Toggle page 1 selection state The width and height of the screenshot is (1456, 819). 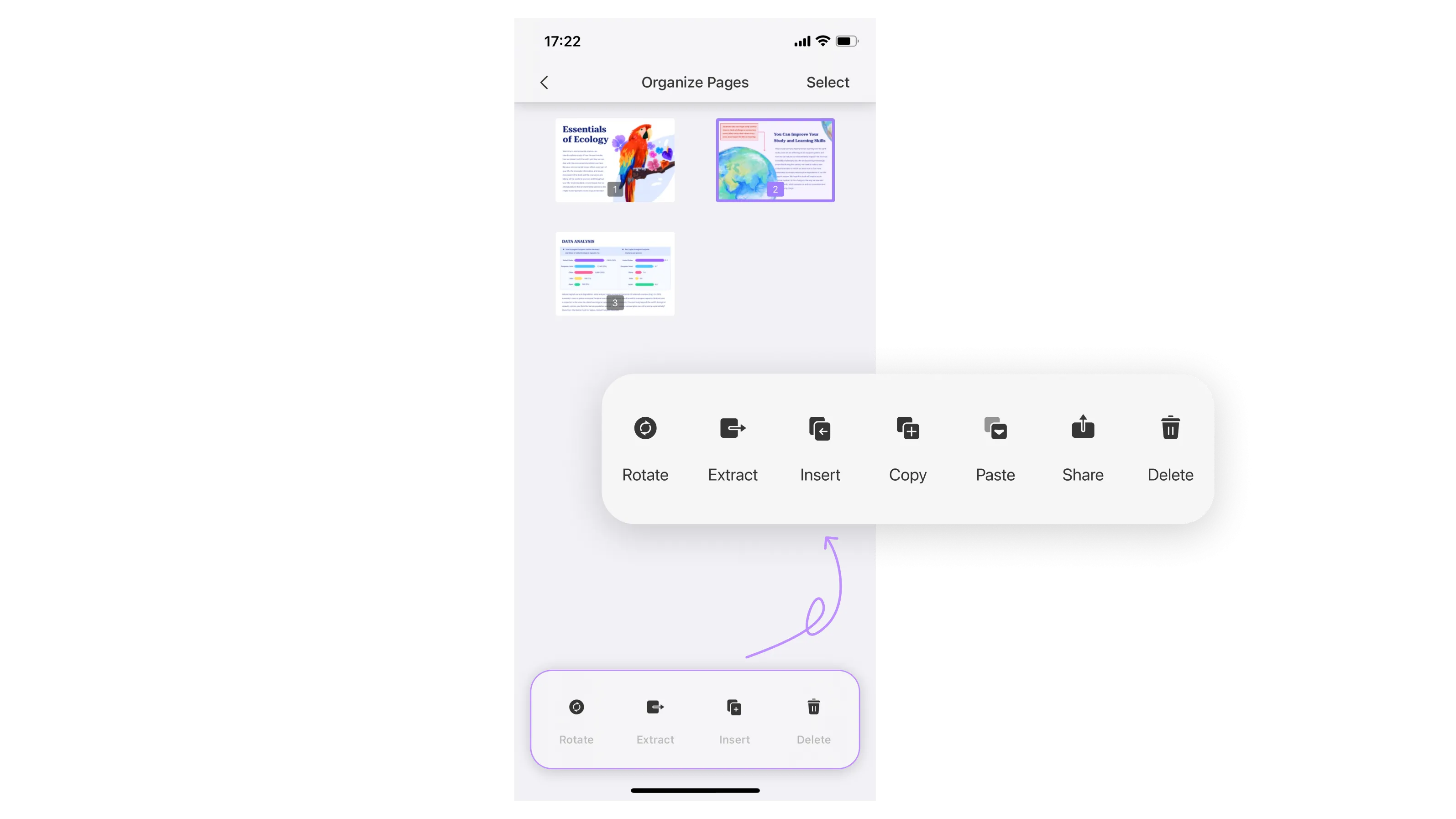click(x=614, y=160)
